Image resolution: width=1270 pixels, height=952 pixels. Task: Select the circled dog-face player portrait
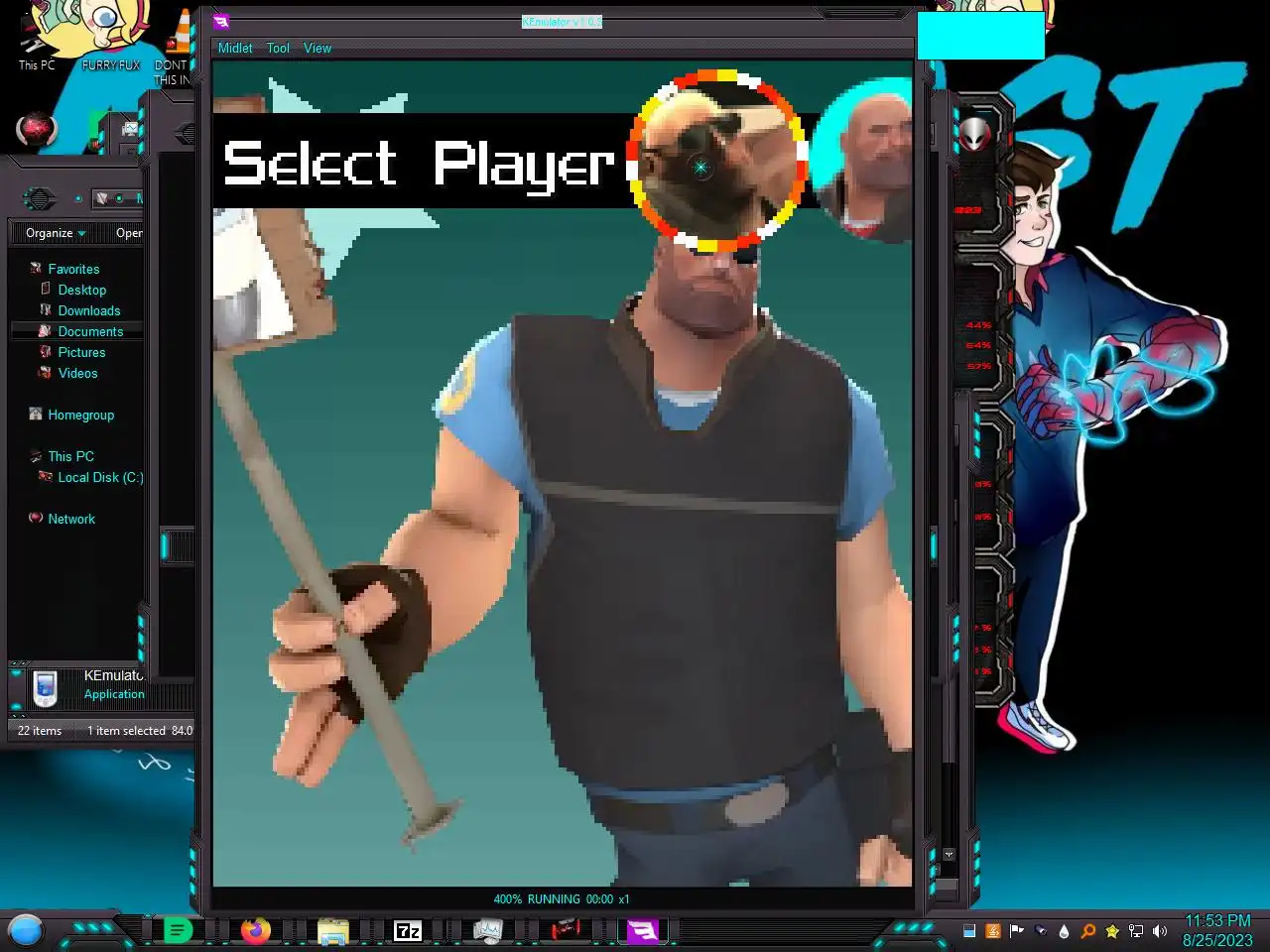pos(716,160)
